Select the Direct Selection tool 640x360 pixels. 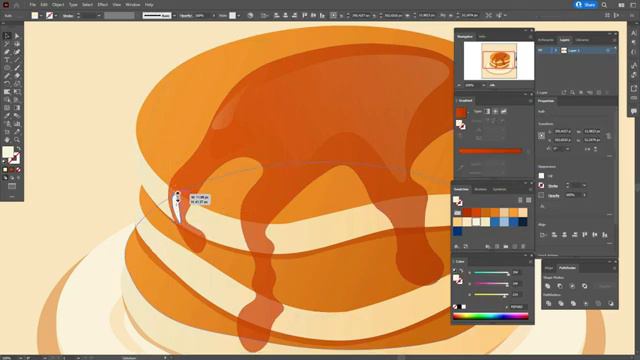[17, 36]
